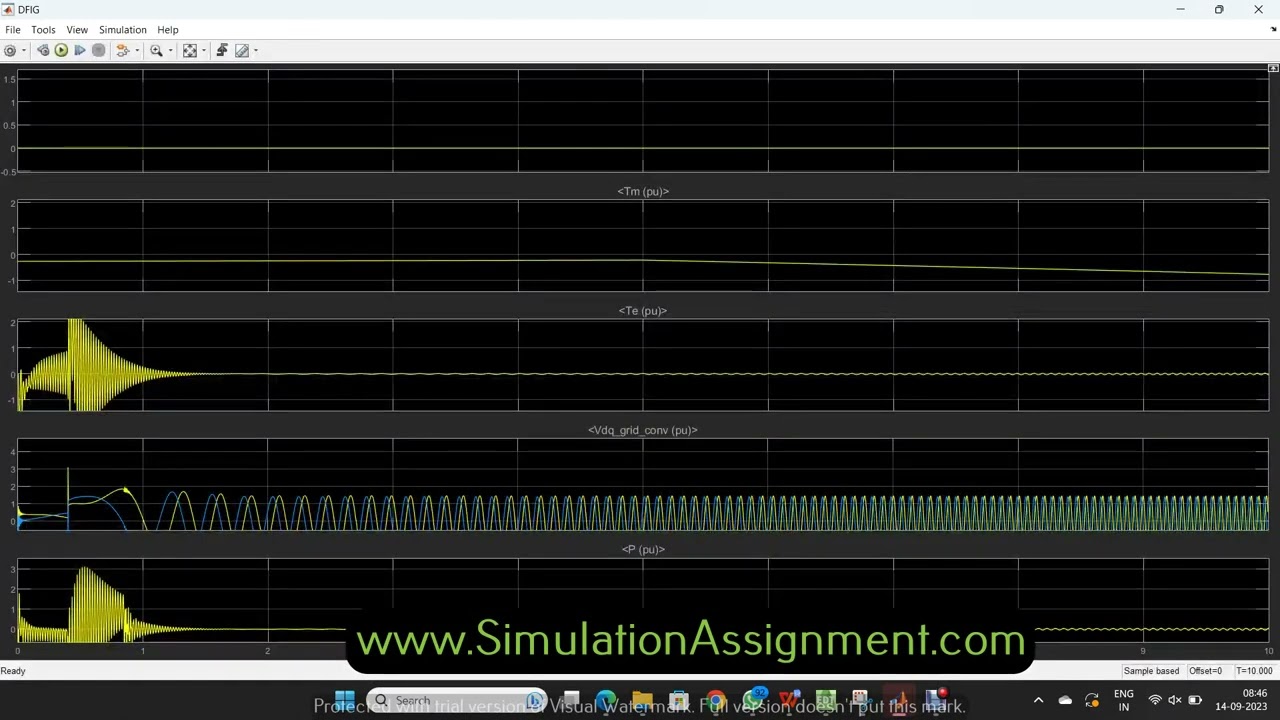This screenshot has width=1280, height=720.
Task: Click inside the Tm (pu) axes
Action: point(643,246)
